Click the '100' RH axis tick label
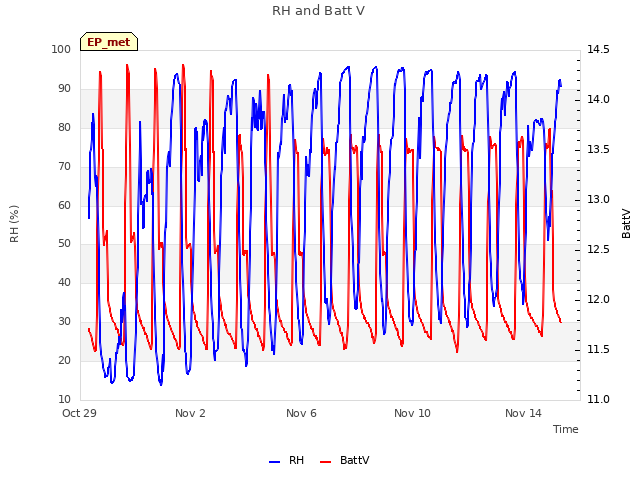Viewport: 640px width, 480px height. pyautogui.click(x=61, y=49)
